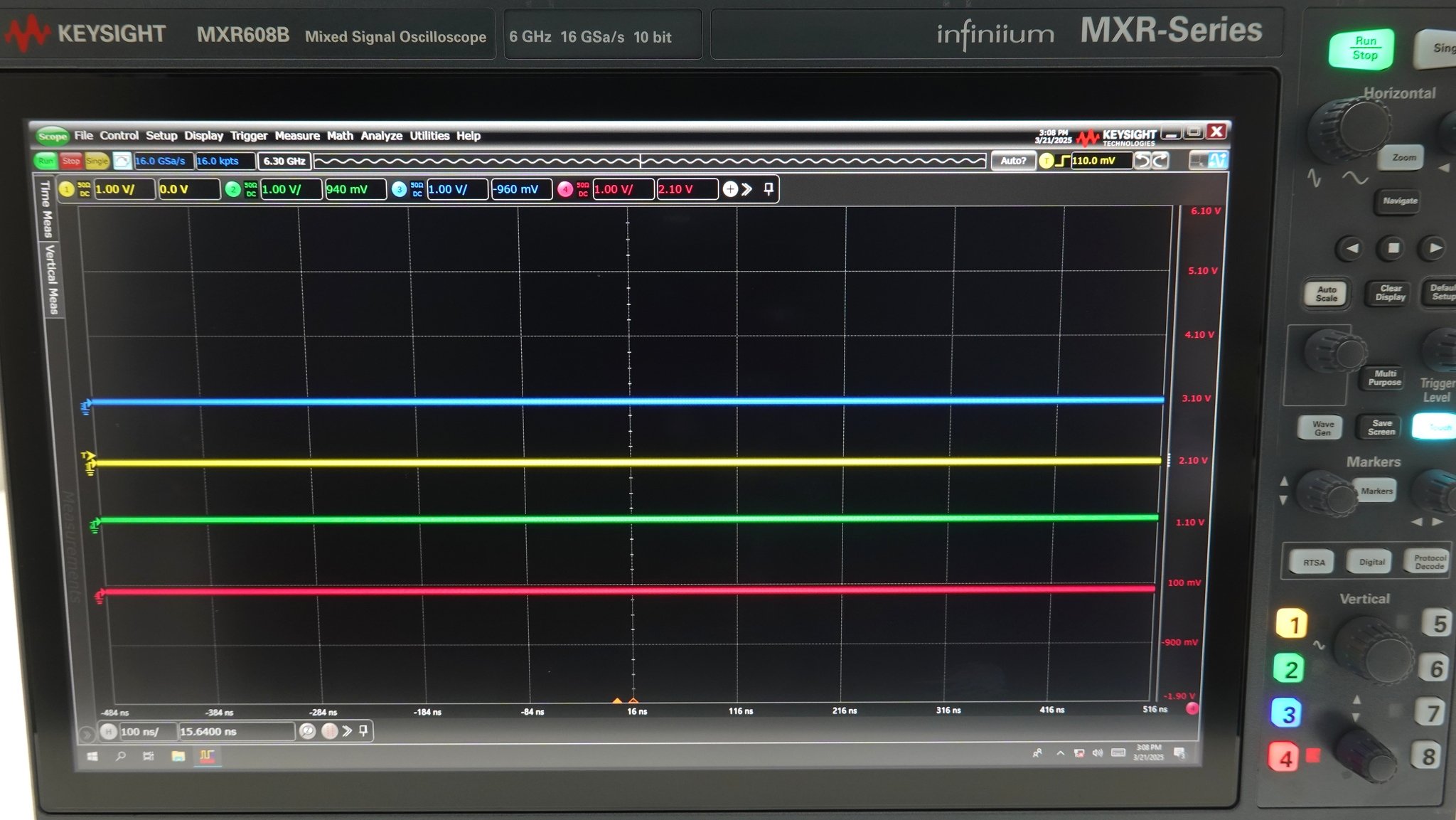Click the waveform memory overview bar
1456x820 pixels.
[650, 161]
